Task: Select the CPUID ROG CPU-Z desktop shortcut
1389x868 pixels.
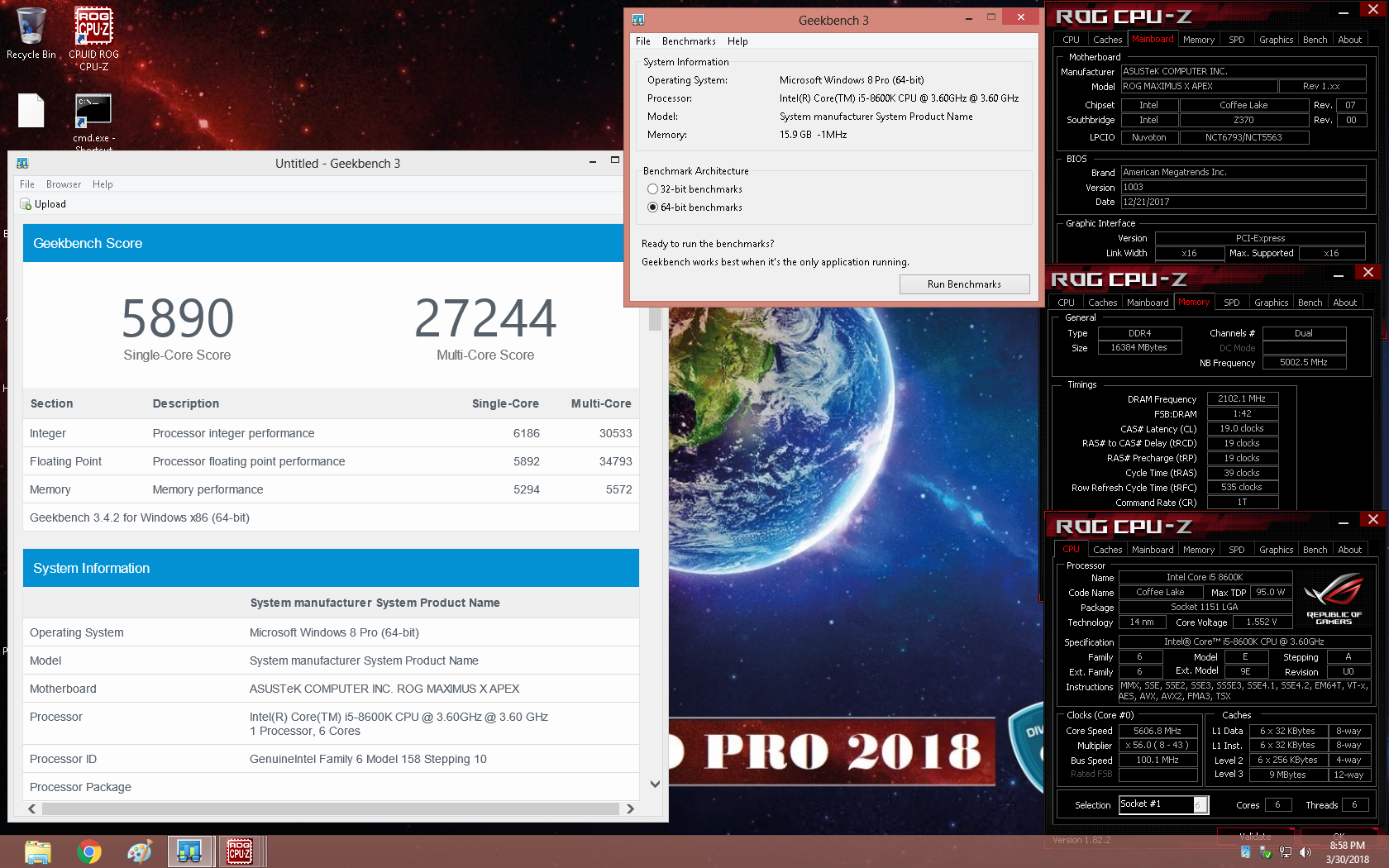Action: click(x=93, y=38)
